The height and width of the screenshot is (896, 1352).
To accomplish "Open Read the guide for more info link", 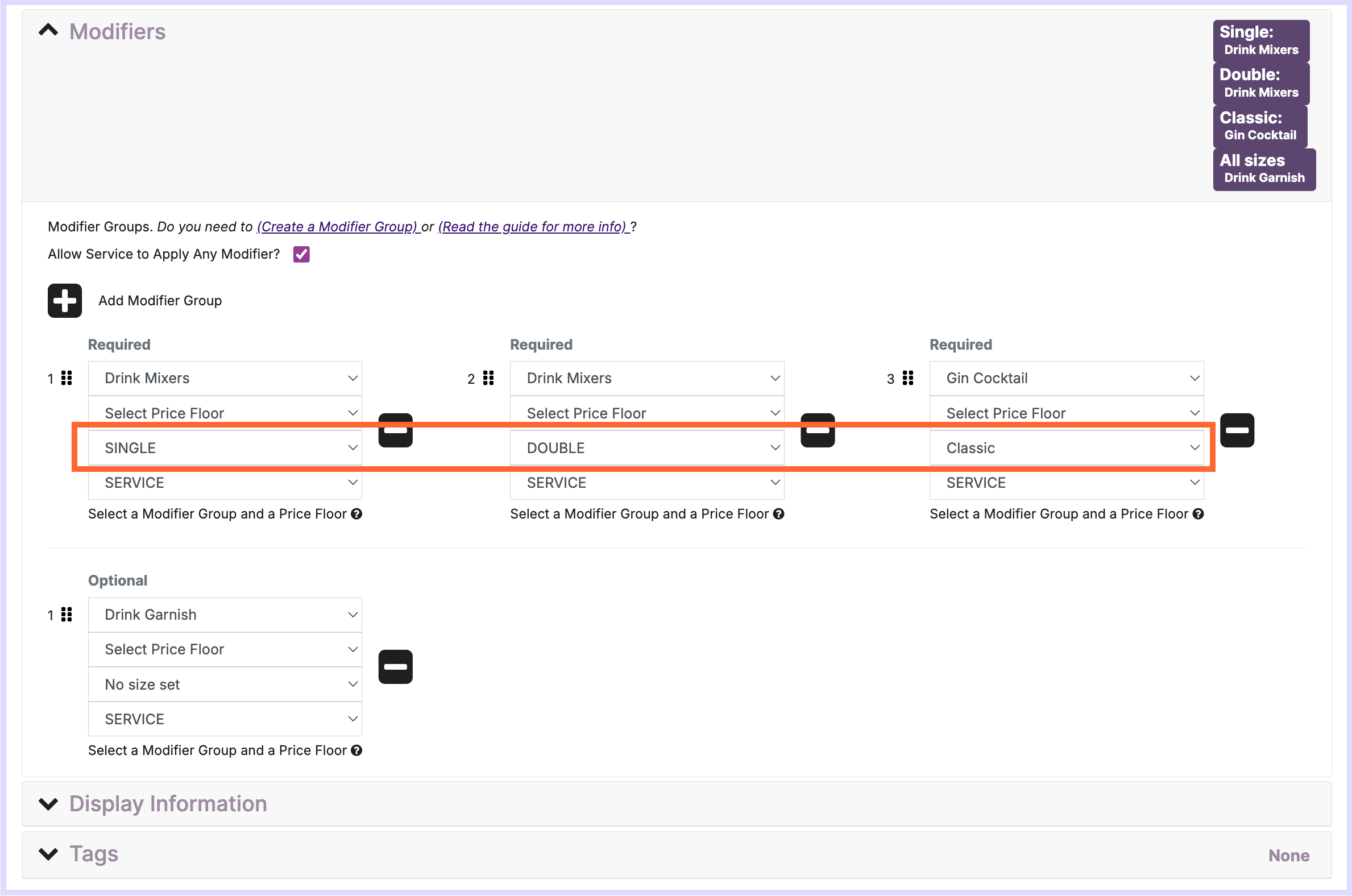I will [x=533, y=227].
